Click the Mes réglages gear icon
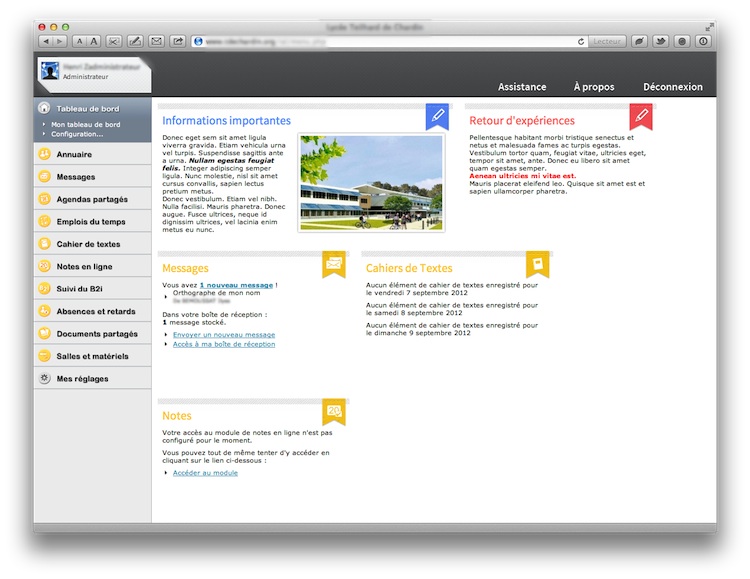This screenshot has height=579, width=750. click(44, 378)
